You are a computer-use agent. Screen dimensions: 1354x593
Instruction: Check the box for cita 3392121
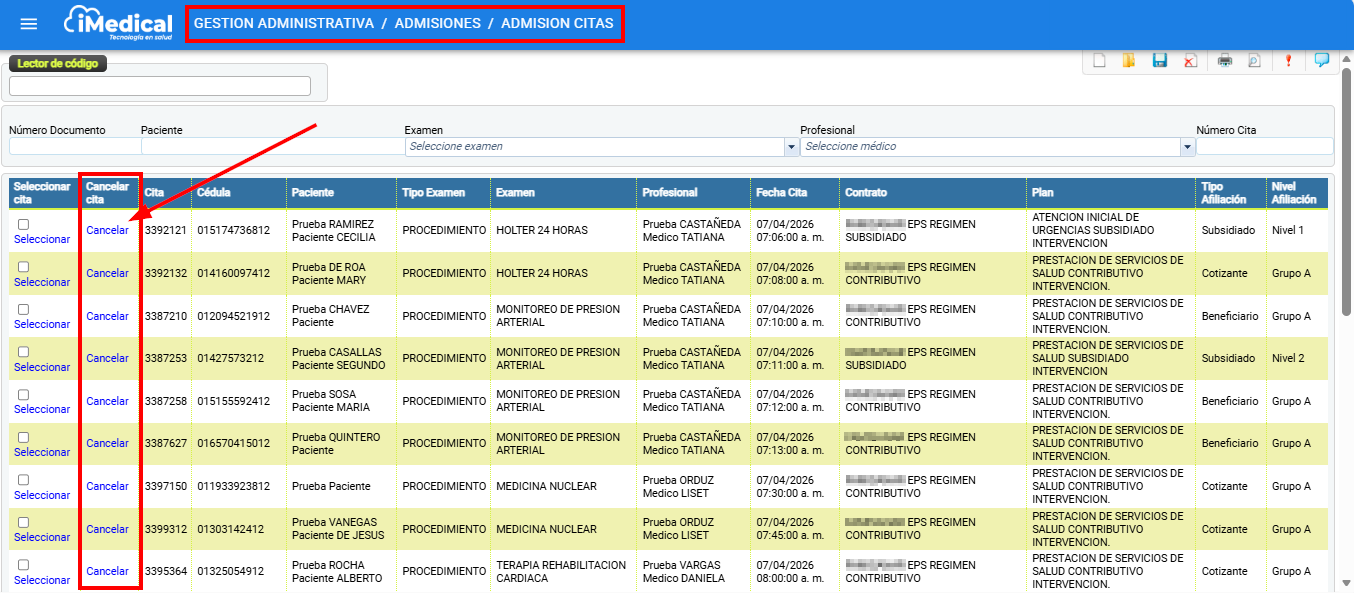point(24,225)
